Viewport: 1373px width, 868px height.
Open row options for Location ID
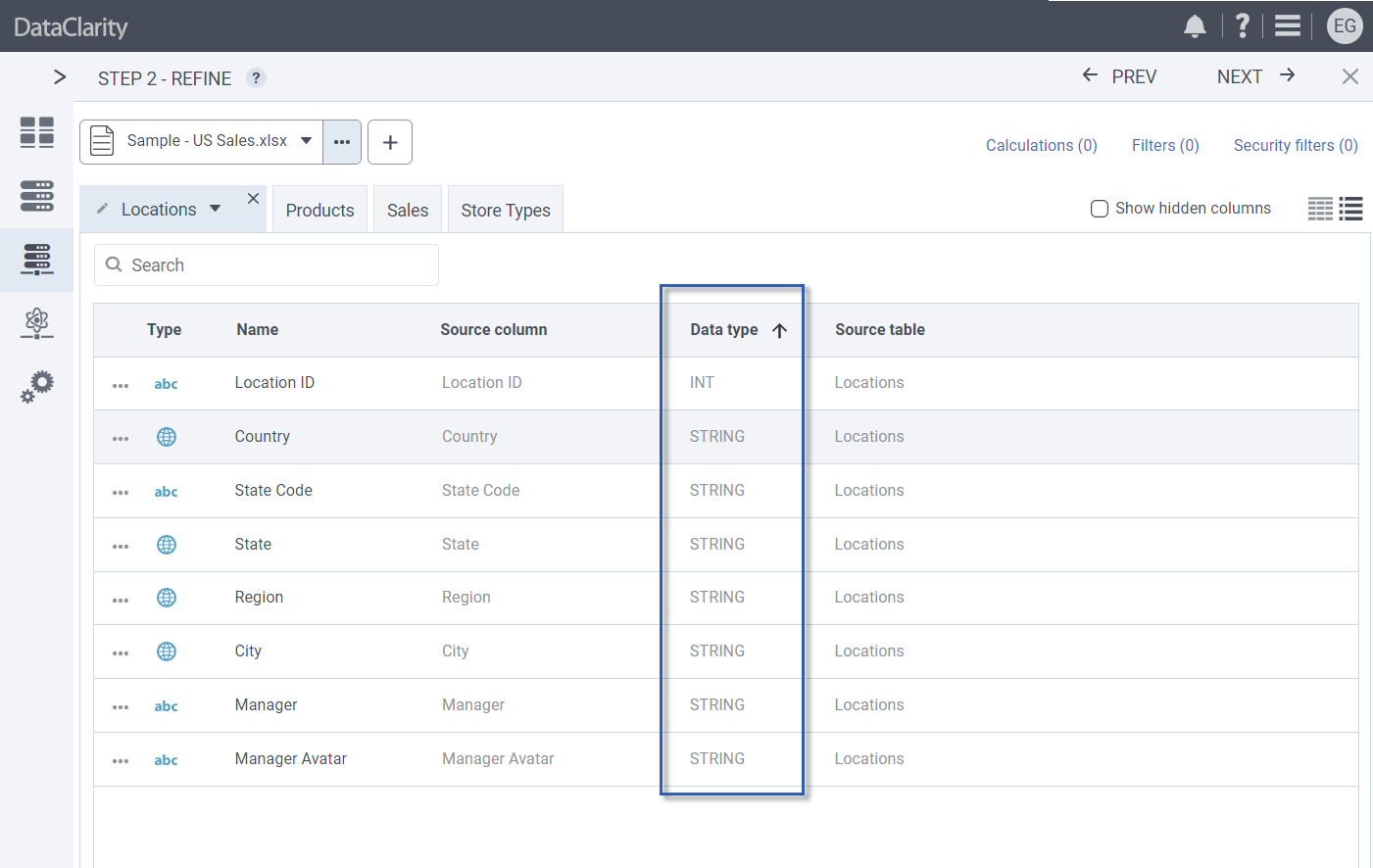point(121,385)
